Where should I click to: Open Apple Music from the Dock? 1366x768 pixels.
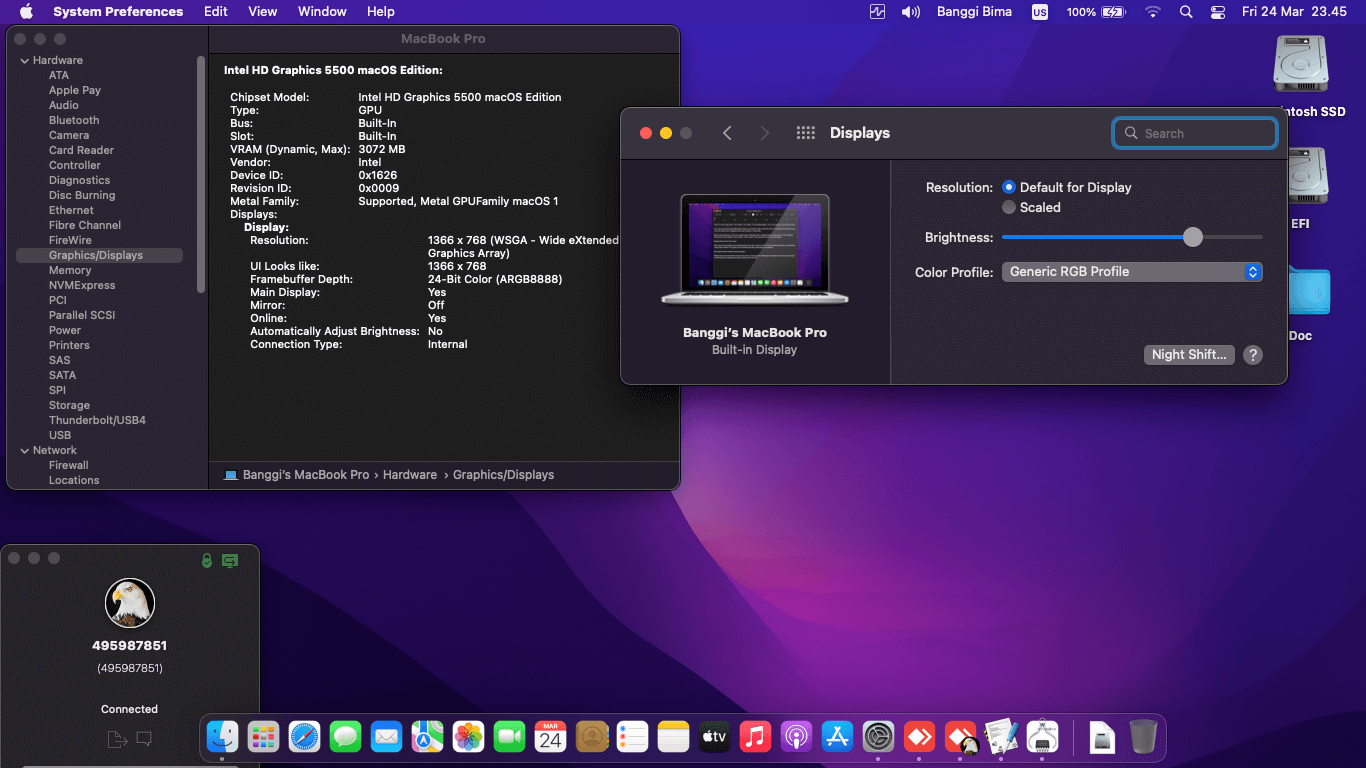[755, 737]
